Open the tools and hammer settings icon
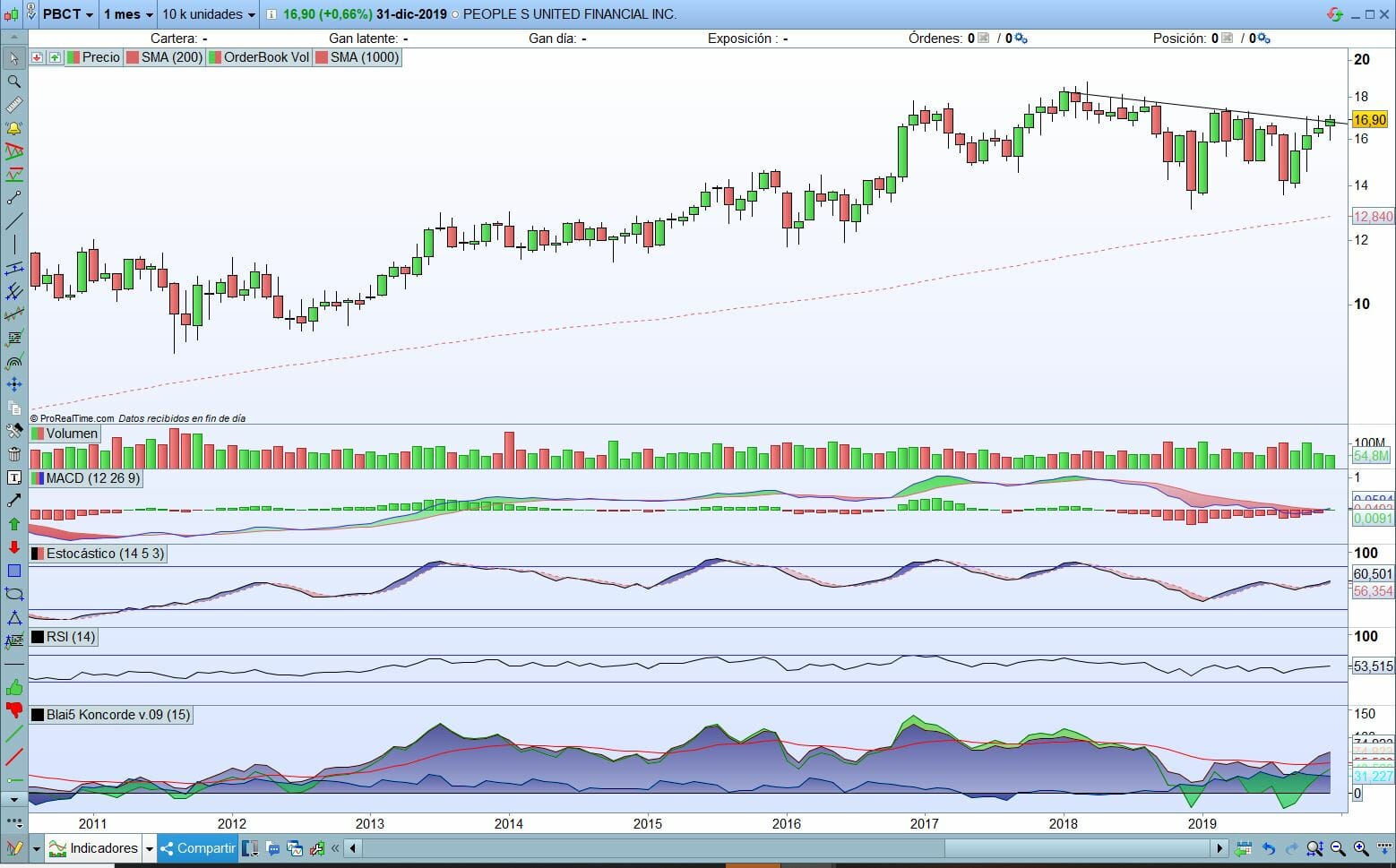 13,431
